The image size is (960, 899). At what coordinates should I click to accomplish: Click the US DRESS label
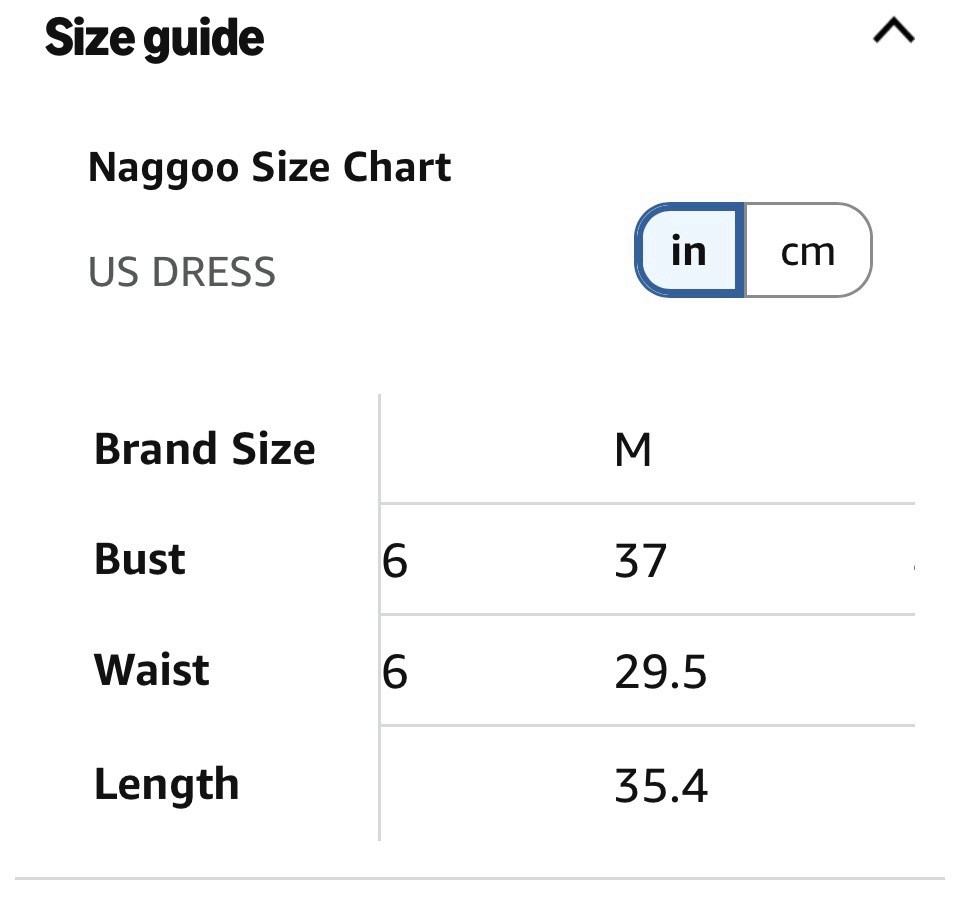tap(182, 271)
